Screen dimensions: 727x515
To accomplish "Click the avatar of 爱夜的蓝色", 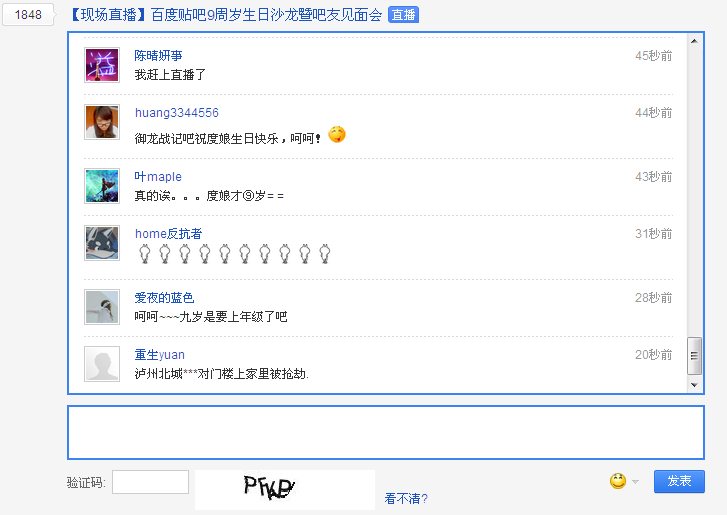I will click(102, 307).
